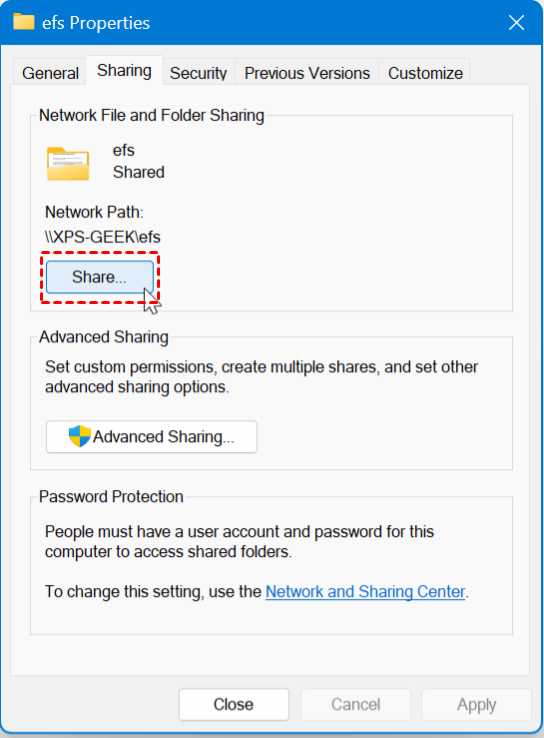
Task: Open the Security tab
Action: 198,73
